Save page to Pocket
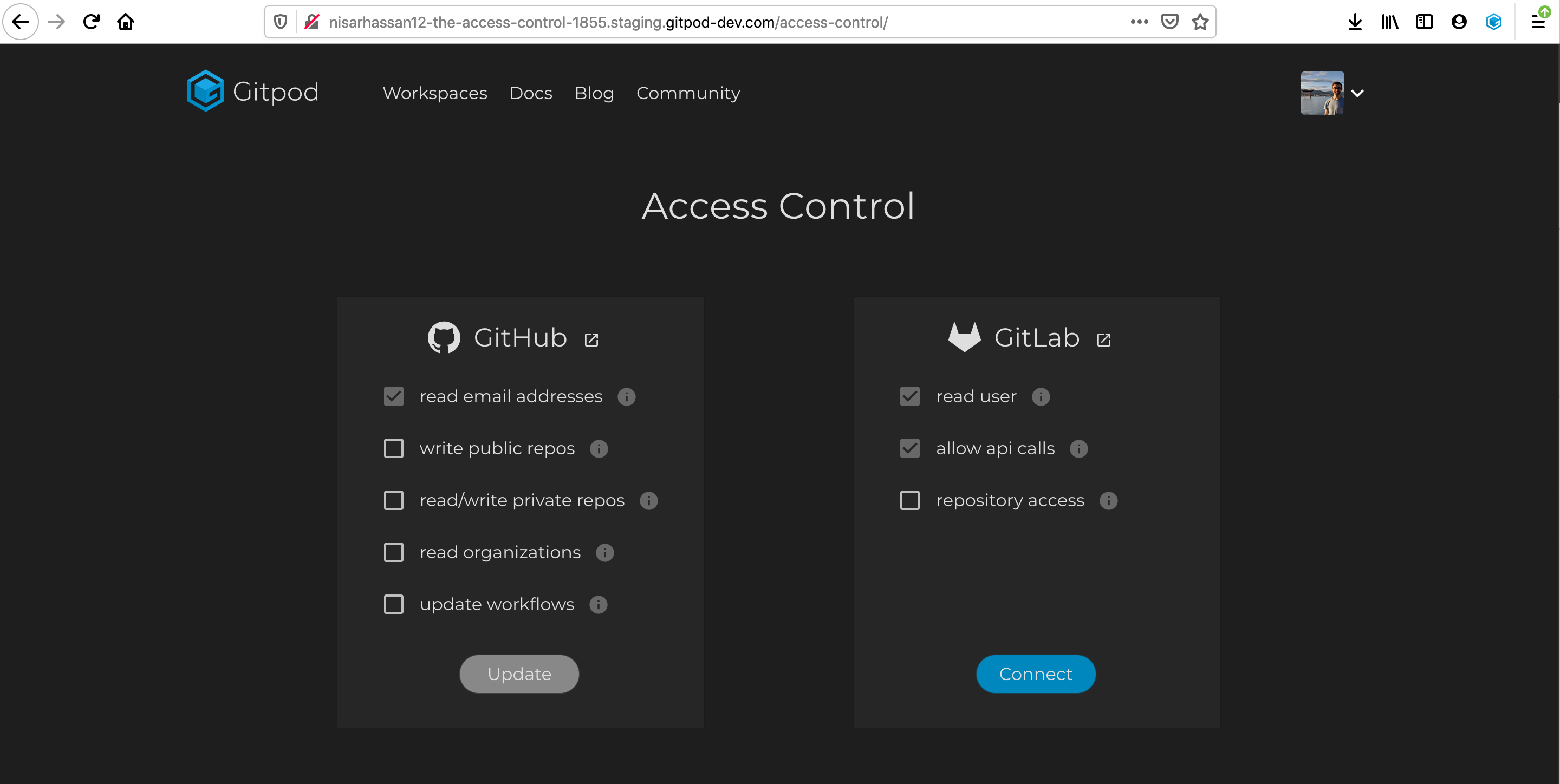1560x784 pixels. click(1169, 22)
